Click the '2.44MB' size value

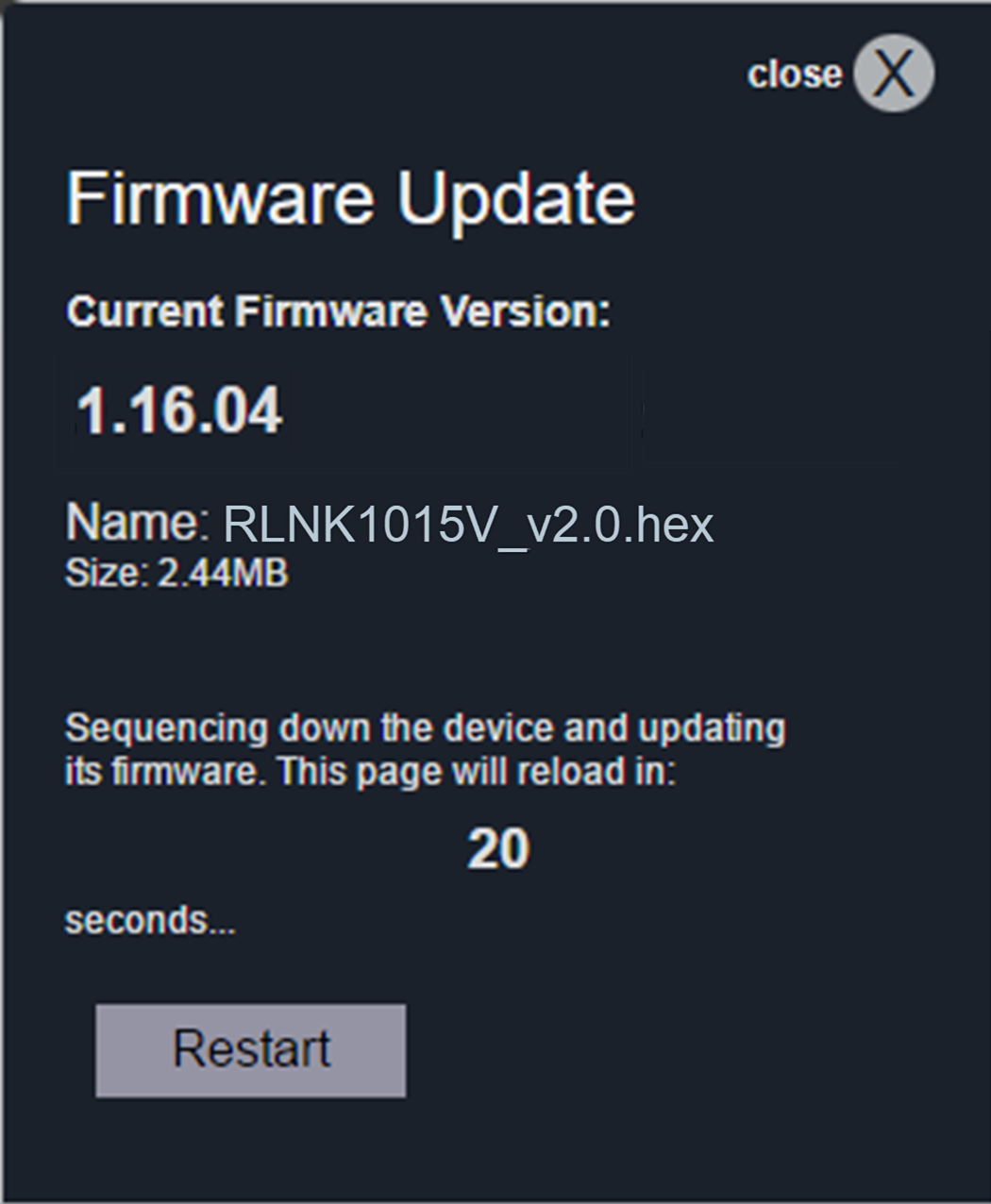pos(223,573)
